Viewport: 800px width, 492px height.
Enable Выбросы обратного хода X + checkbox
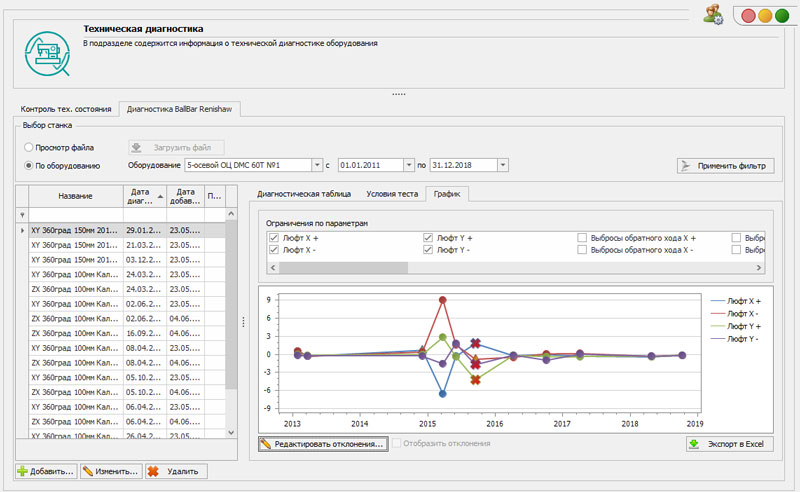(x=582, y=238)
